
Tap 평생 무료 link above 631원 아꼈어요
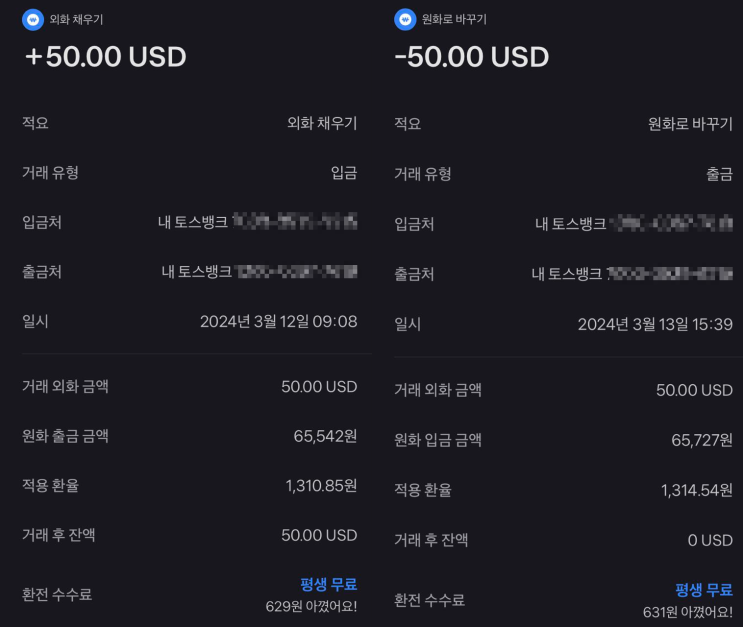(703, 589)
